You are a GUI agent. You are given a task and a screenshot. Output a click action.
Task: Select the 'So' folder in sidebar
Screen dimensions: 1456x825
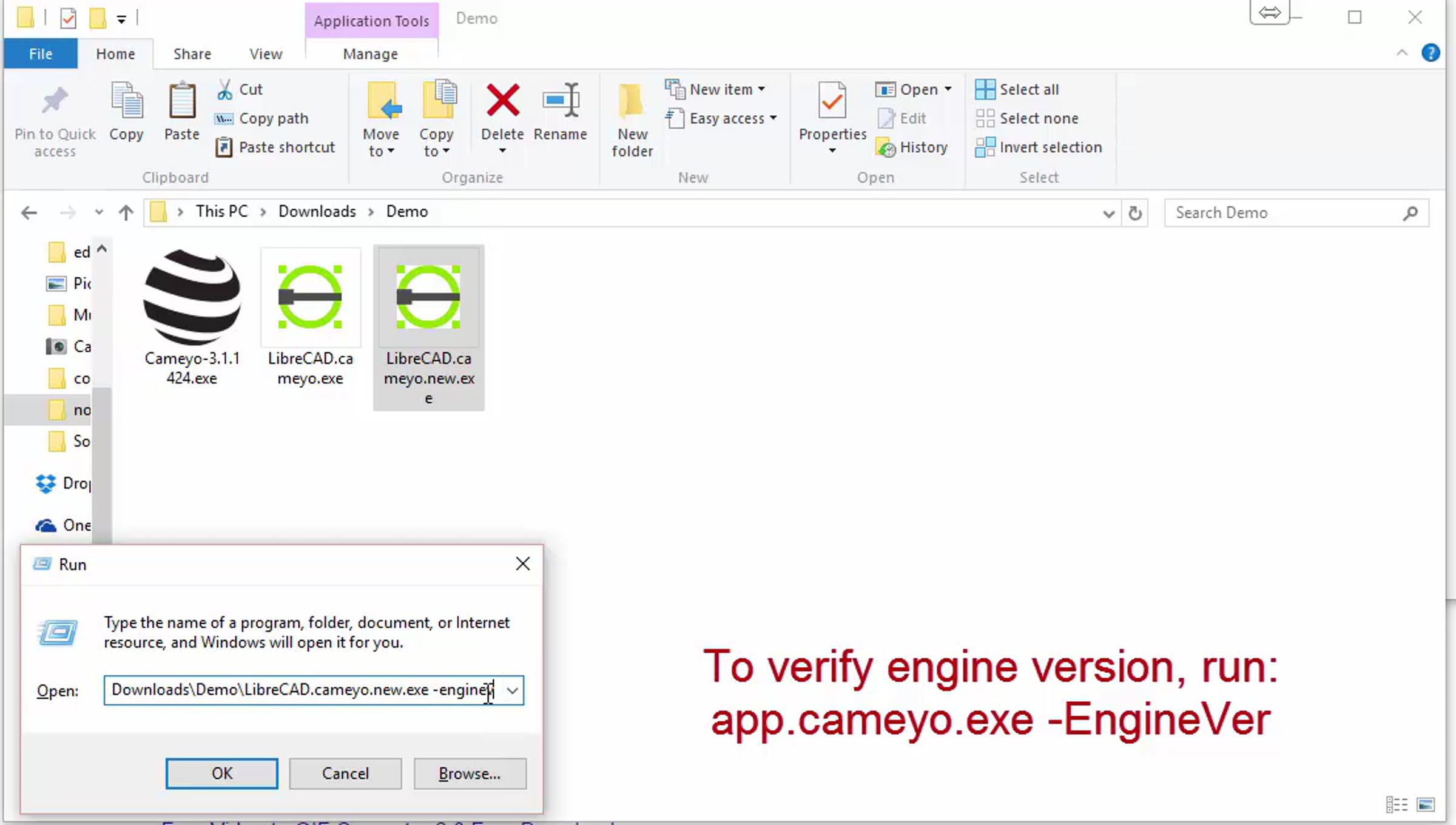(68, 442)
